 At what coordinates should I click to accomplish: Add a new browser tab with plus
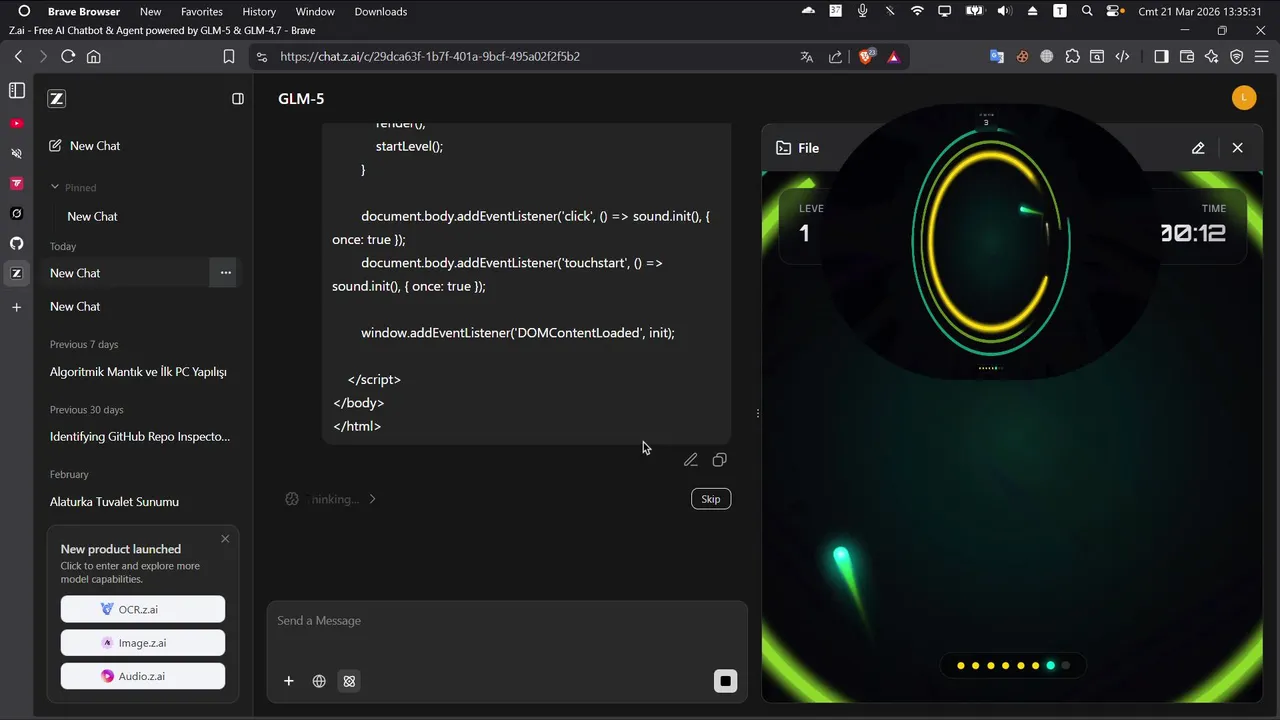pos(16,307)
